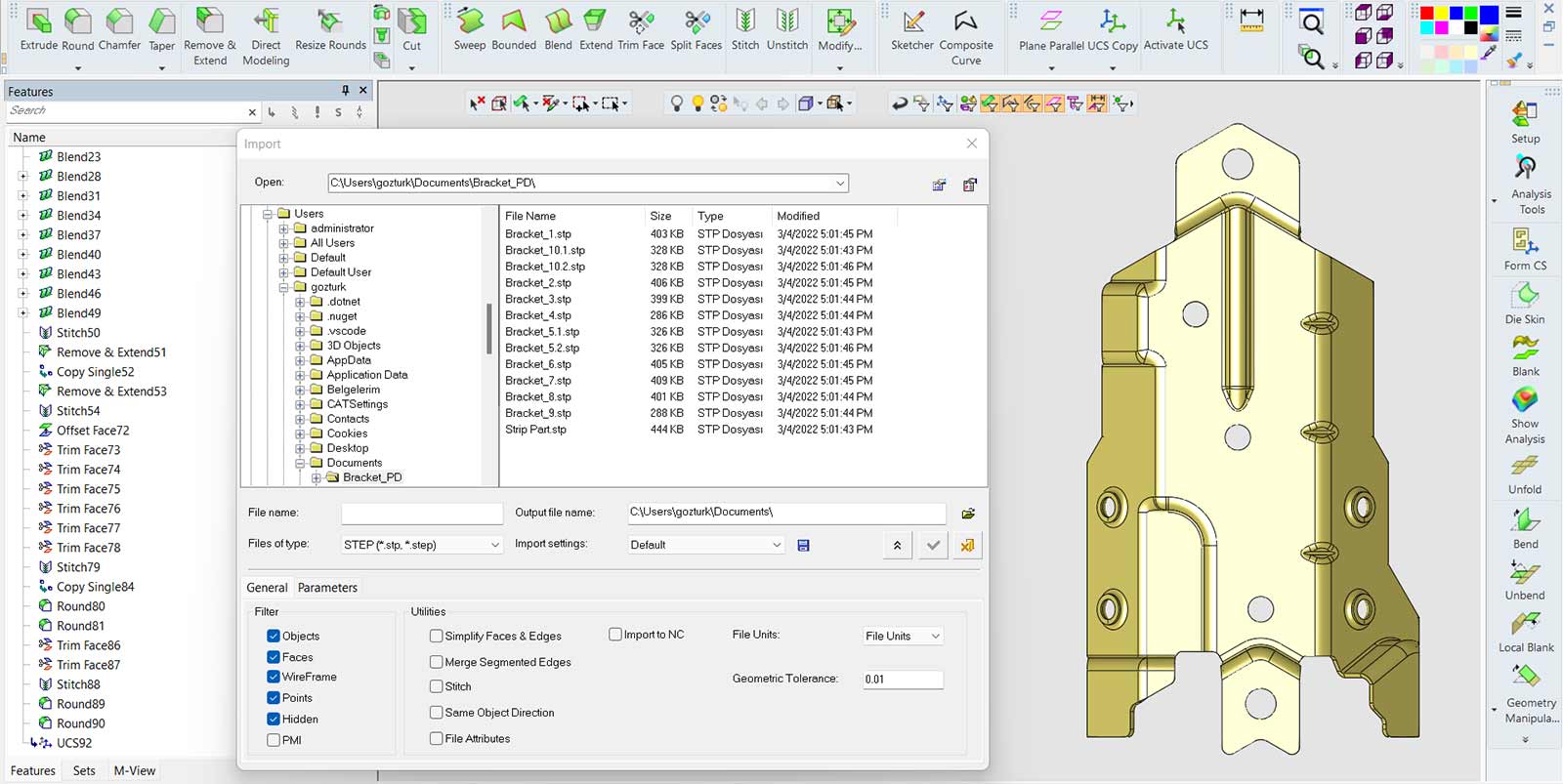Open the File Units dropdown
The height and width of the screenshot is (784, 1563).
point(903,636)
